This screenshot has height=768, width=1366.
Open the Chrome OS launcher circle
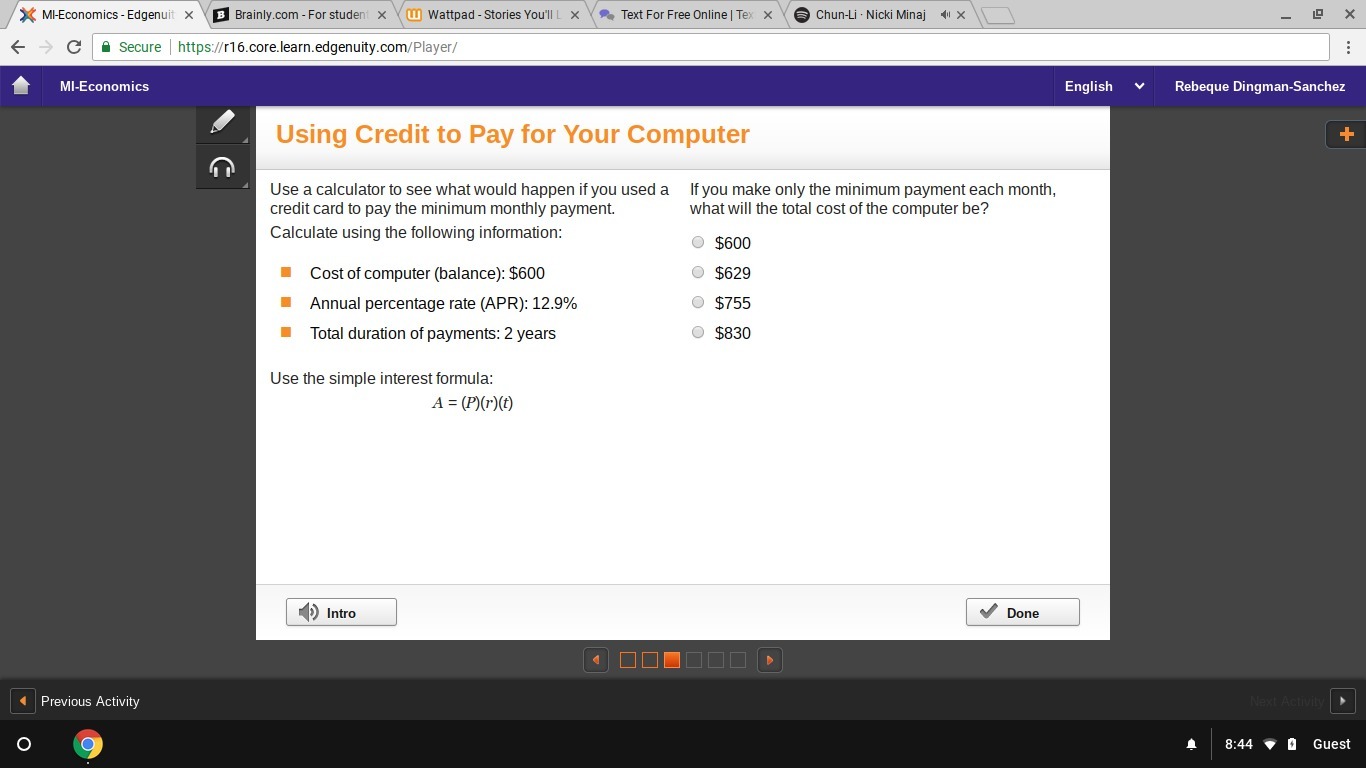(x=24, y=744)
